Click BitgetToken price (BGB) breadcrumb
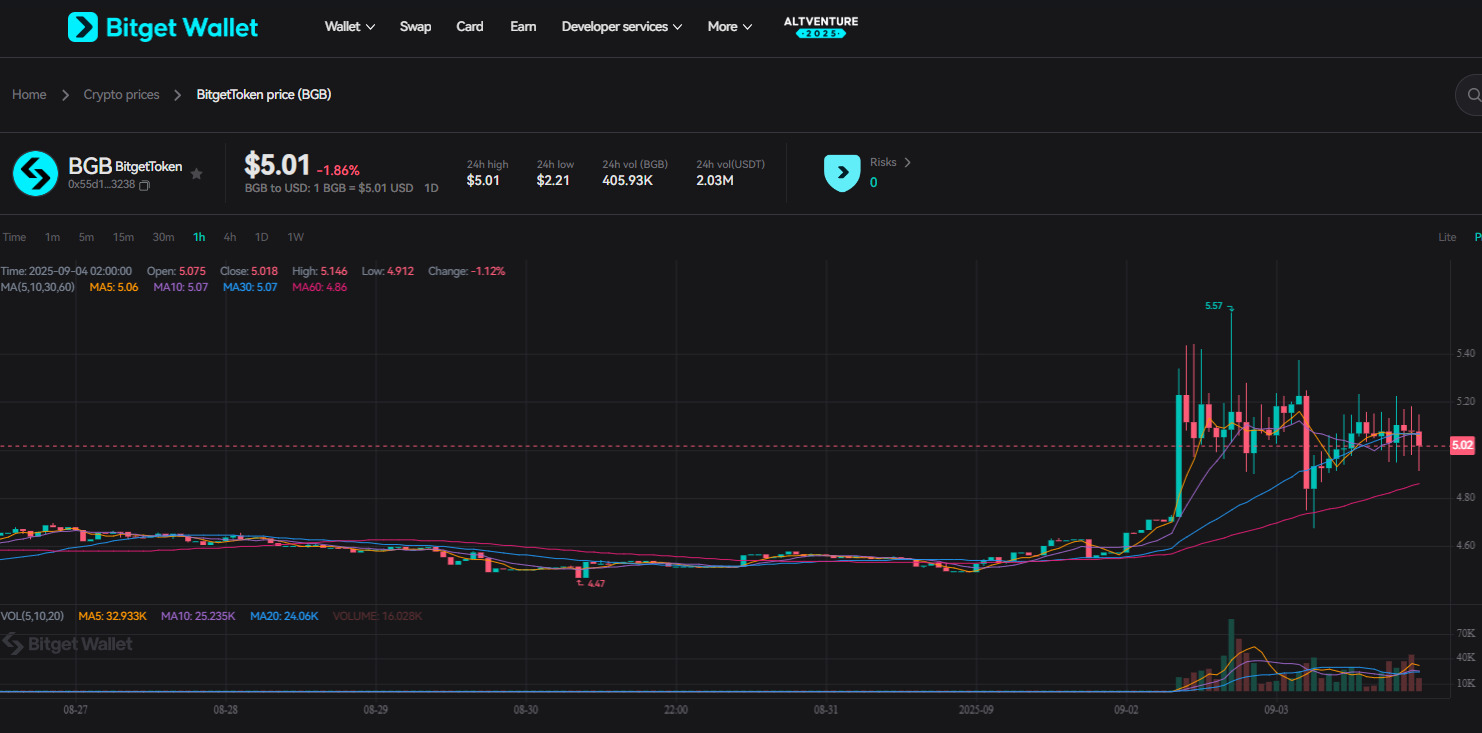Image resolution: width=1482 pixels, height=733 pixels. click(x=264, y=95)
